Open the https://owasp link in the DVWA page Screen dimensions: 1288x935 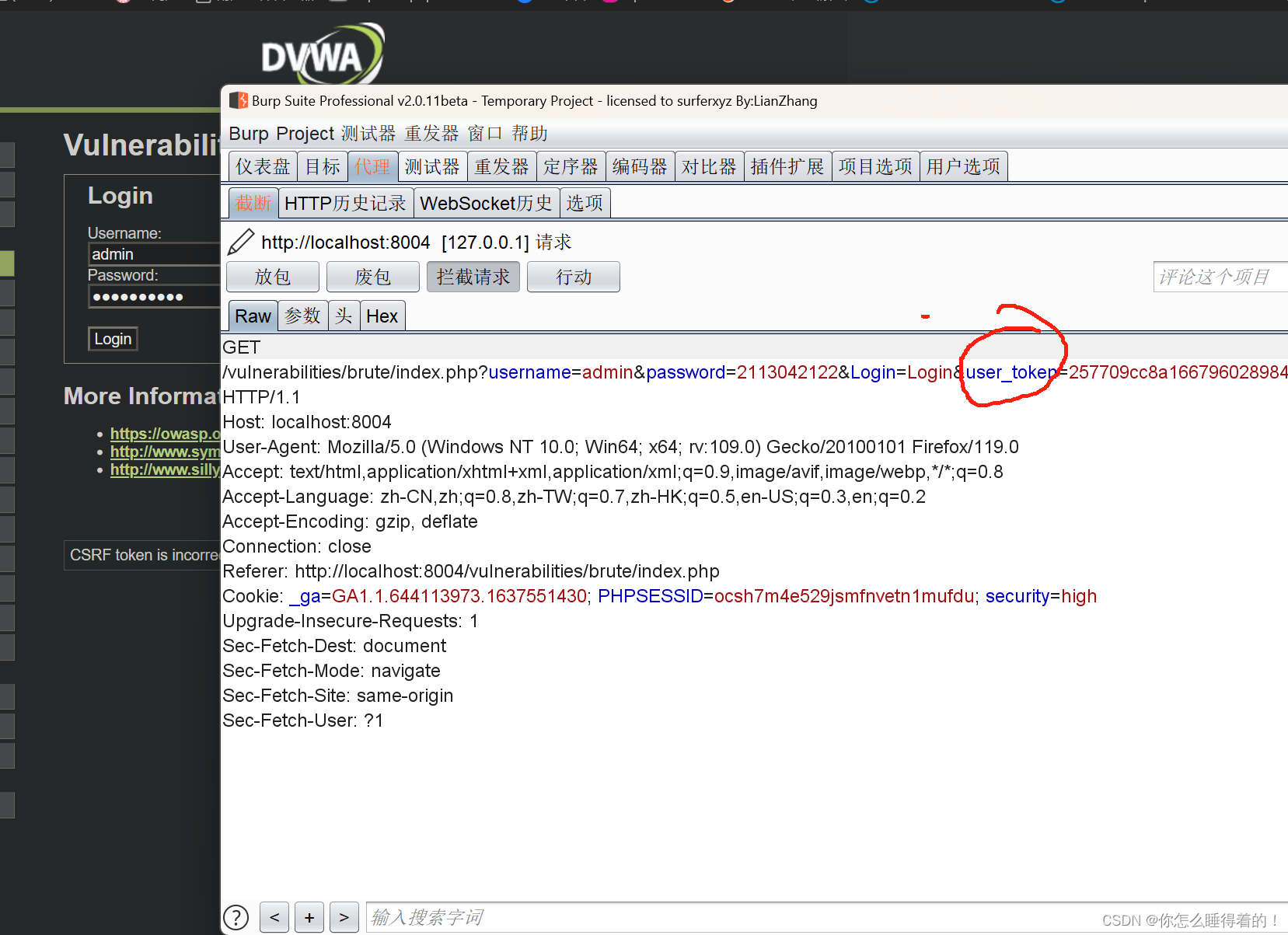pyautogui.click(x=165, y=434)
